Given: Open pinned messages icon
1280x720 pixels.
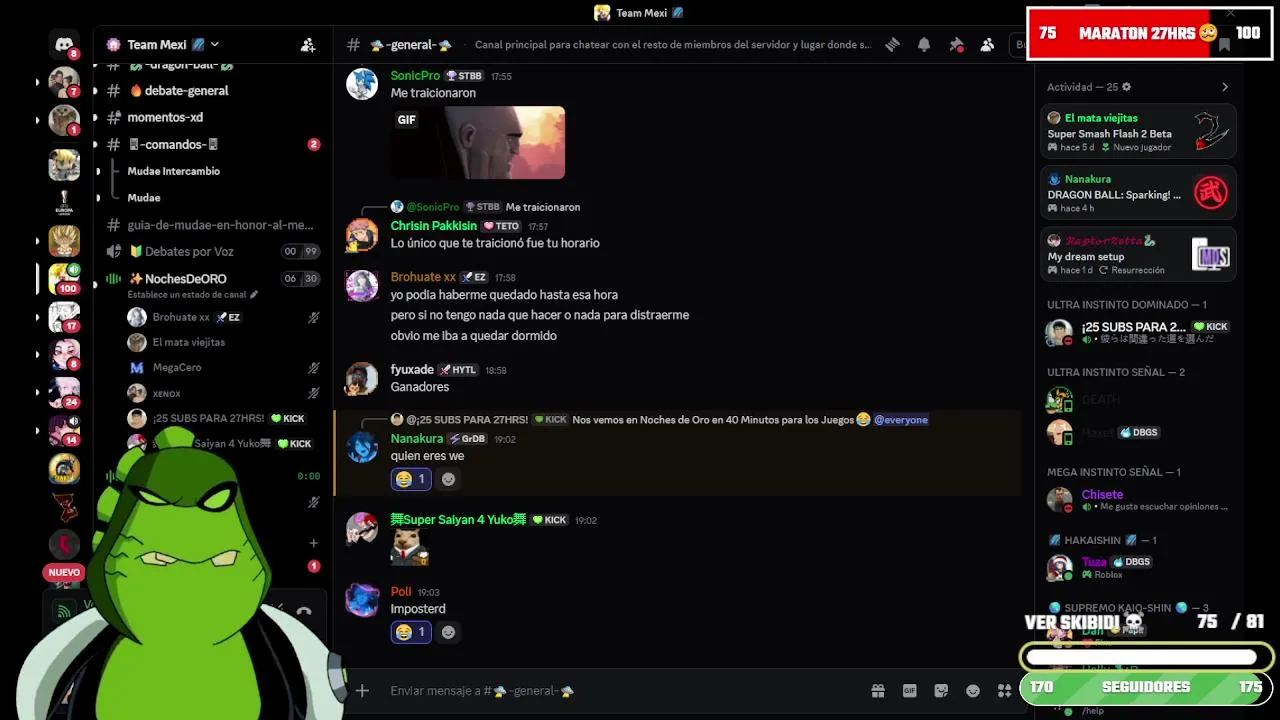Looking at the screenshot, I should click(x=956, y=45).
